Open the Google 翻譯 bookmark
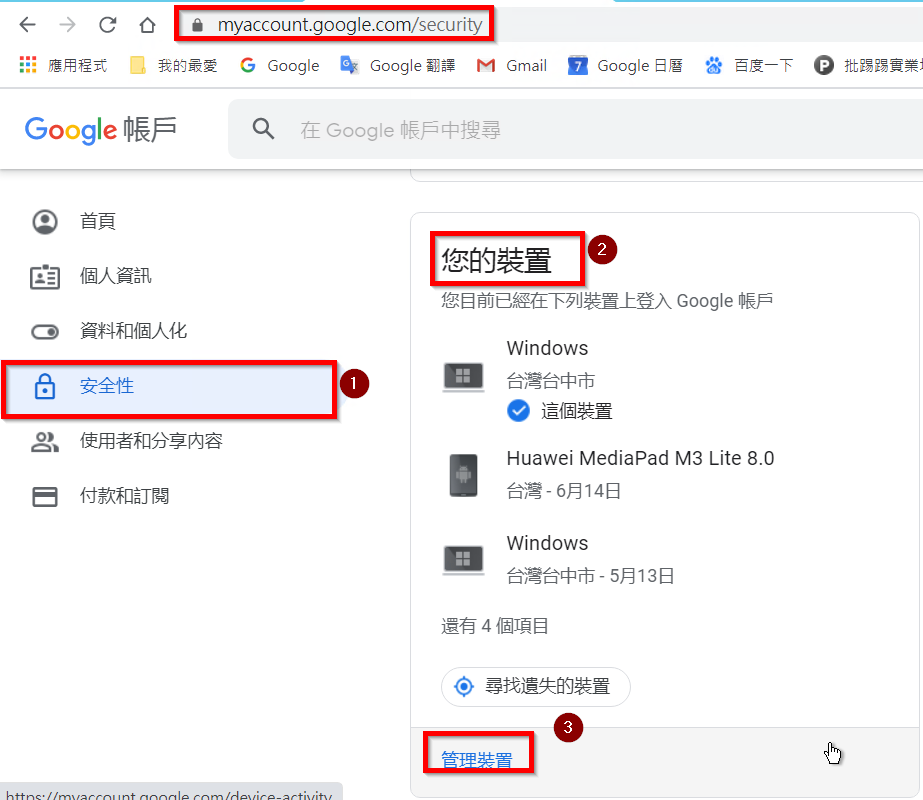 398,65
